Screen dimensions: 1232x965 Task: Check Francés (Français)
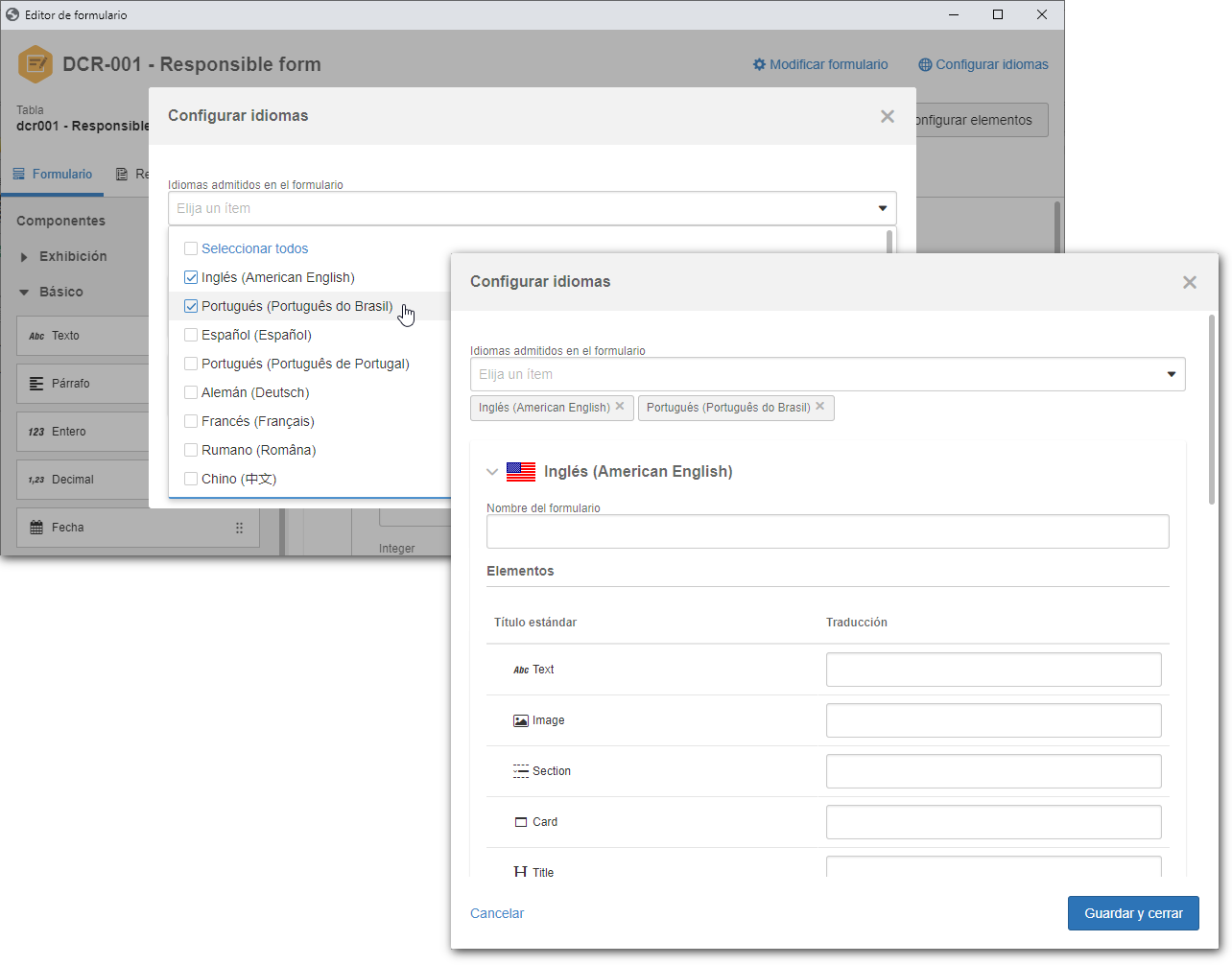point(191,421)
